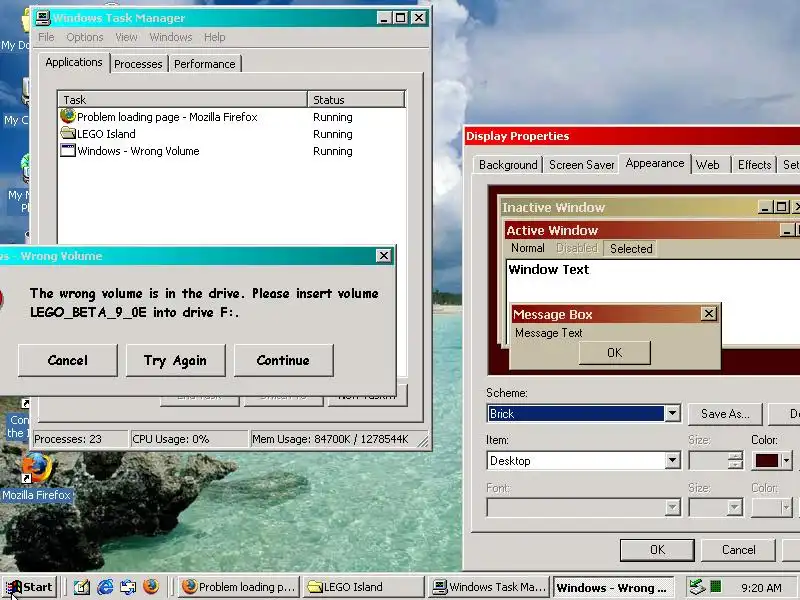Screen dimensions: 800x600
Task: Select the Appearance tab in Display Properties
Action: click(x=655, y=164)
